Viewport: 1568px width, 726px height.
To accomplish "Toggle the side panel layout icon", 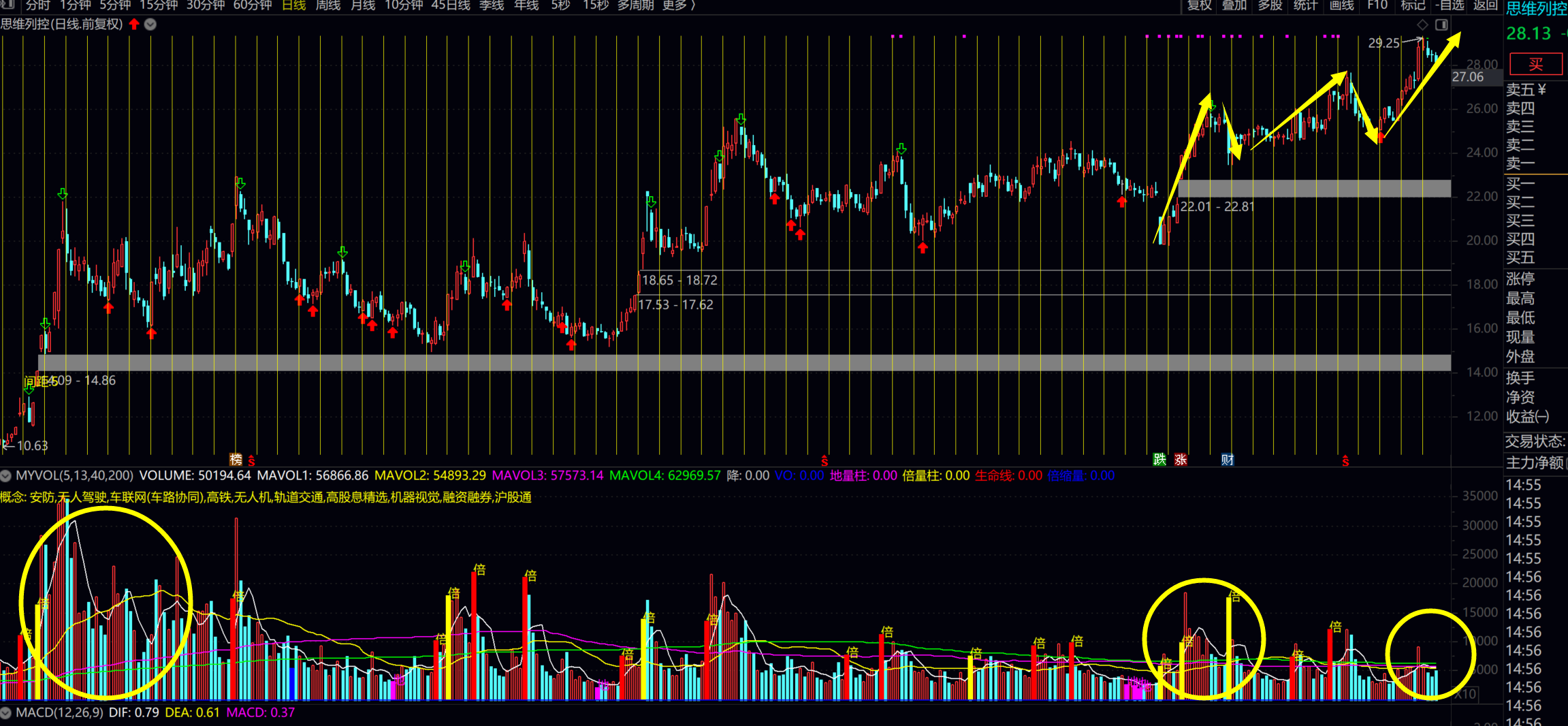I will point(1441,25).
